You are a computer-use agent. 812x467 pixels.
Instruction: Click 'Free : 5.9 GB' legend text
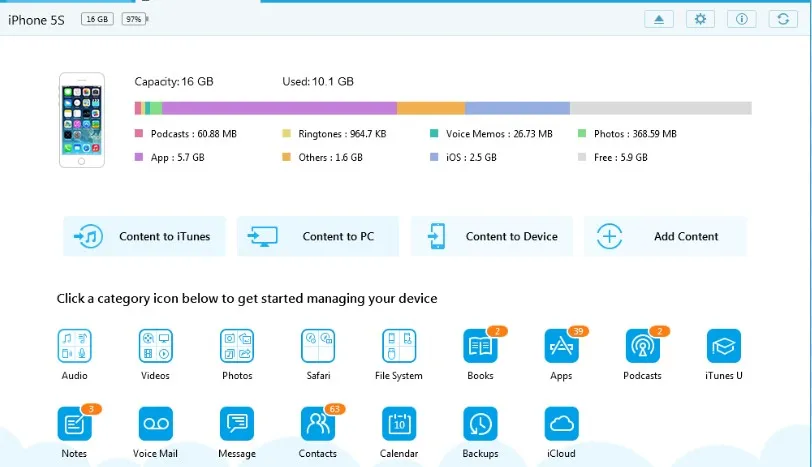pyautogui.click(x=620, y=157)
